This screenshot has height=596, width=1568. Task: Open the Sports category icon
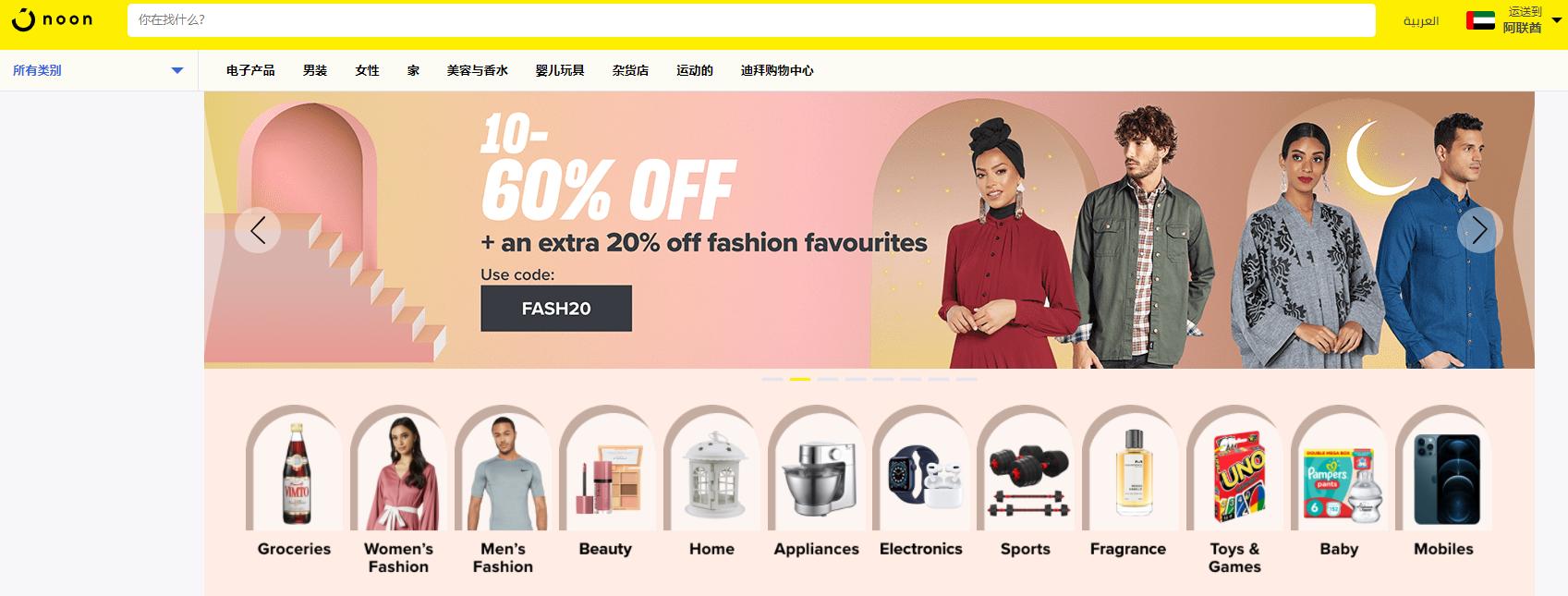(x=1025, y=469)
